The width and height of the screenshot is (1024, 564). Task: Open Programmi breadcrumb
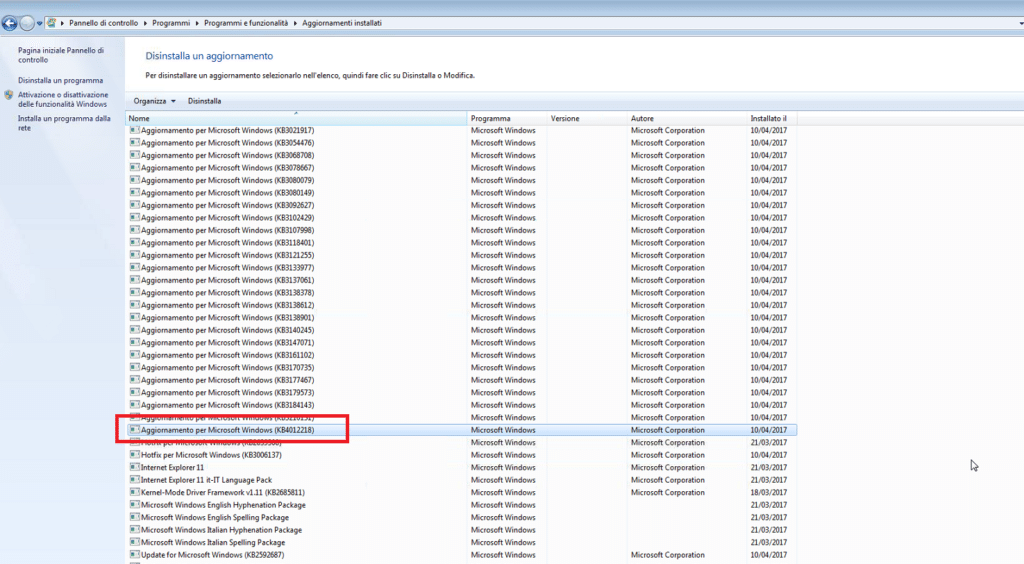[171, 23]
